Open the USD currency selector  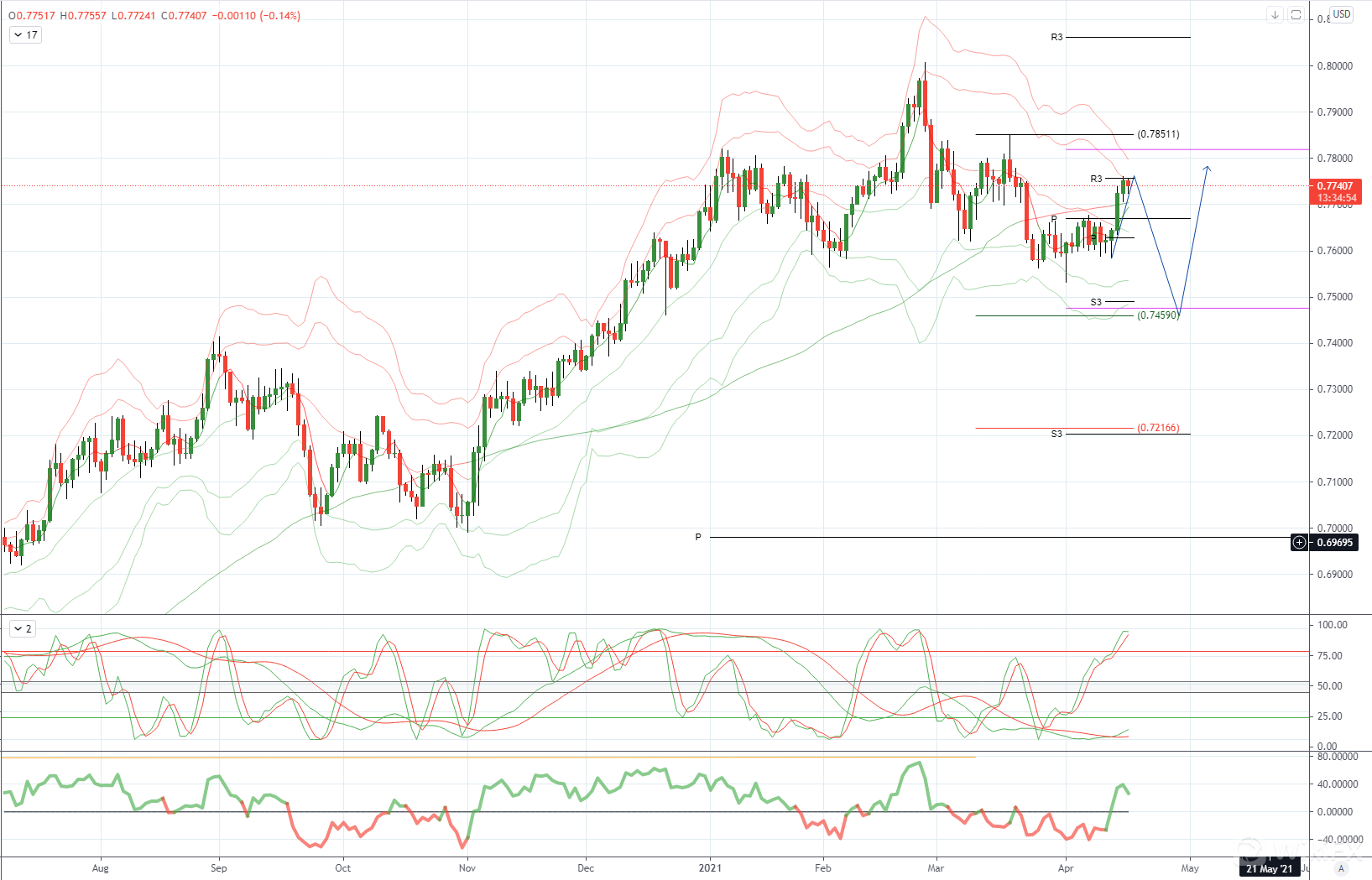point(1342,14)
